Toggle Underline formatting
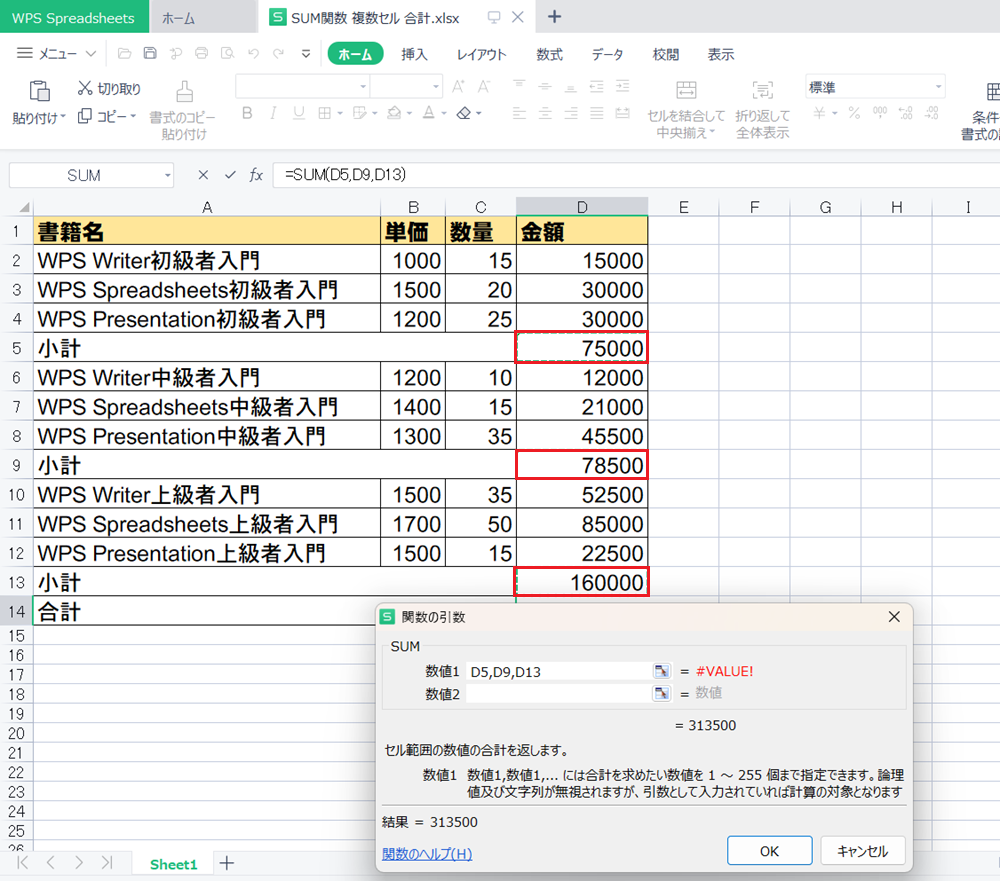The height and width of the screenshot is (881, 1000). pos(298,113)
